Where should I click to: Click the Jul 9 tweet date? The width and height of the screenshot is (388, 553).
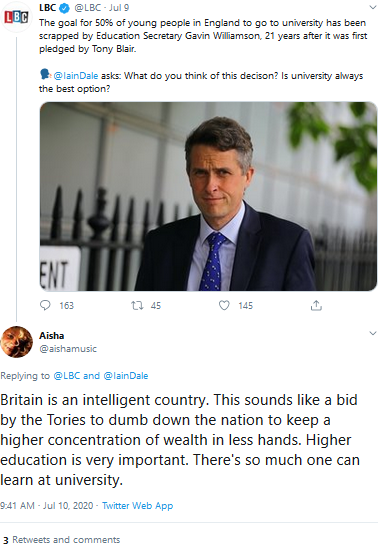pos(119,7)
